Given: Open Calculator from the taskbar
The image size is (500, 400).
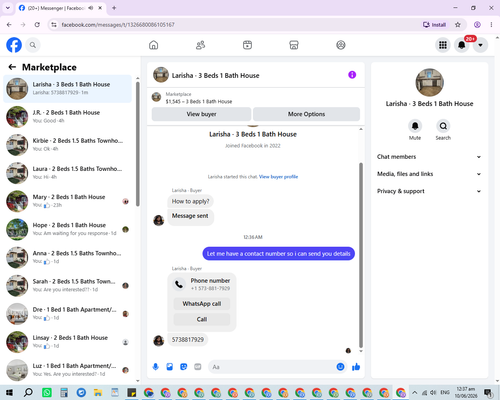Looking at the screenshot, I should coord(64,392).
